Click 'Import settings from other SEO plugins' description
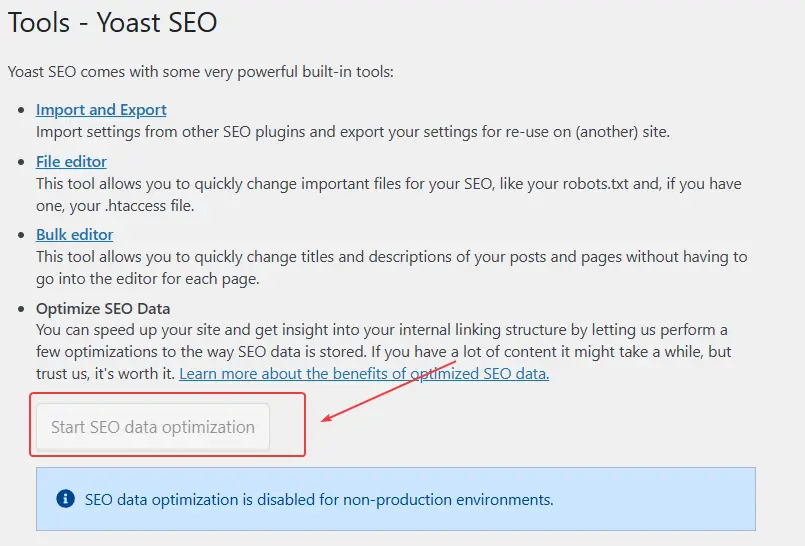This screenshot has height=546, width=805. click(x=353, y=132)
